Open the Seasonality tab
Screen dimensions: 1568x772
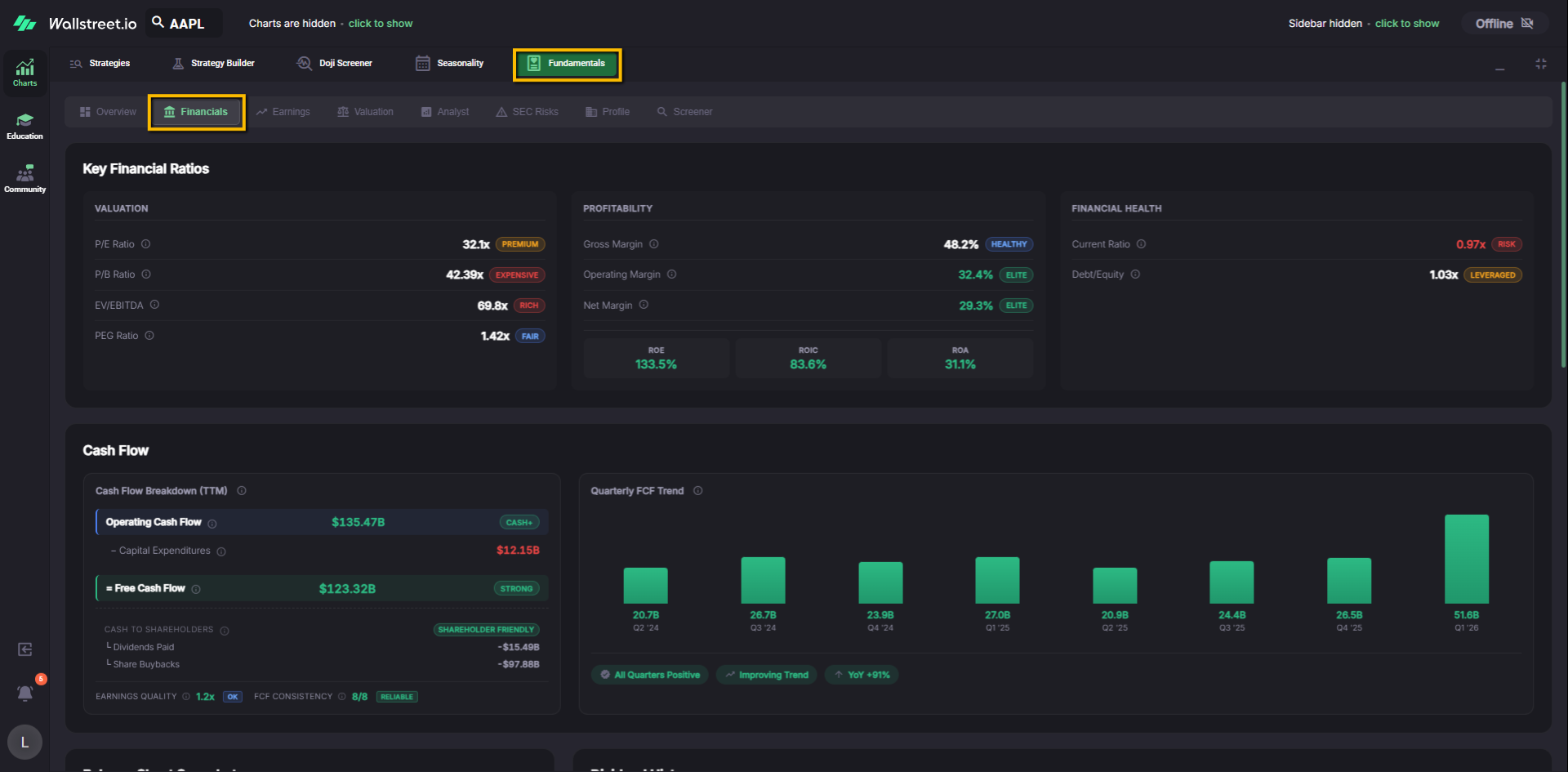[450, 64]
